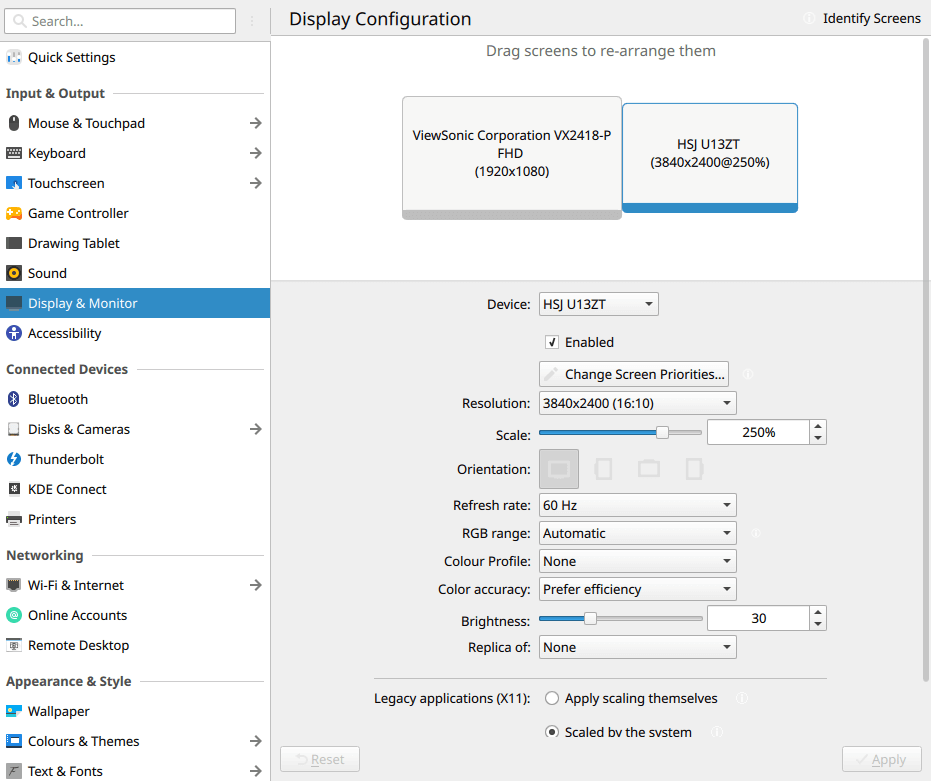Go to Sound settings
Screen dimensions: 931x781
click(x=135, y=273)
